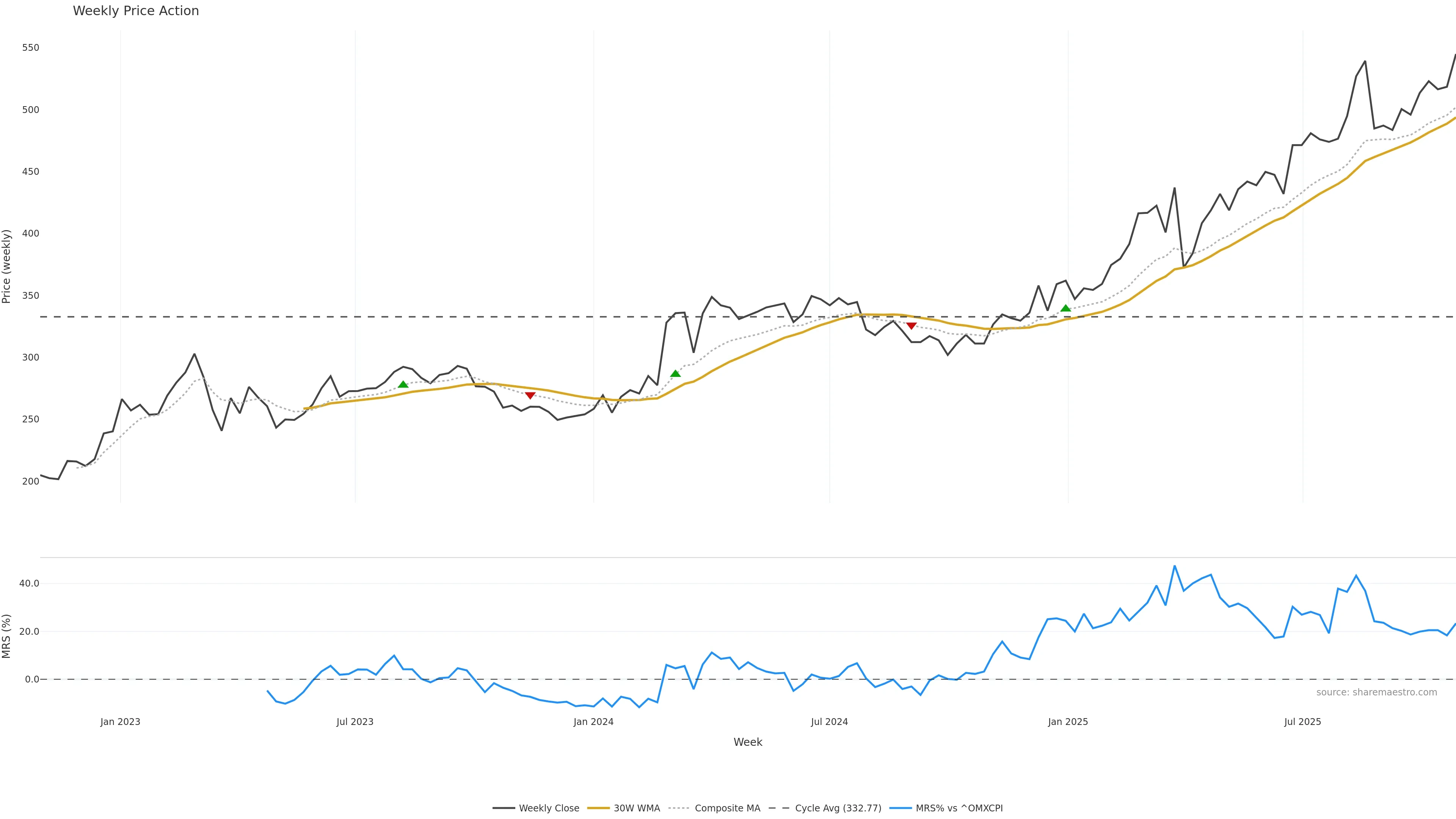
Task: Click the green up-triangle marker near August 2023
Action: click(x=403, y=384)
